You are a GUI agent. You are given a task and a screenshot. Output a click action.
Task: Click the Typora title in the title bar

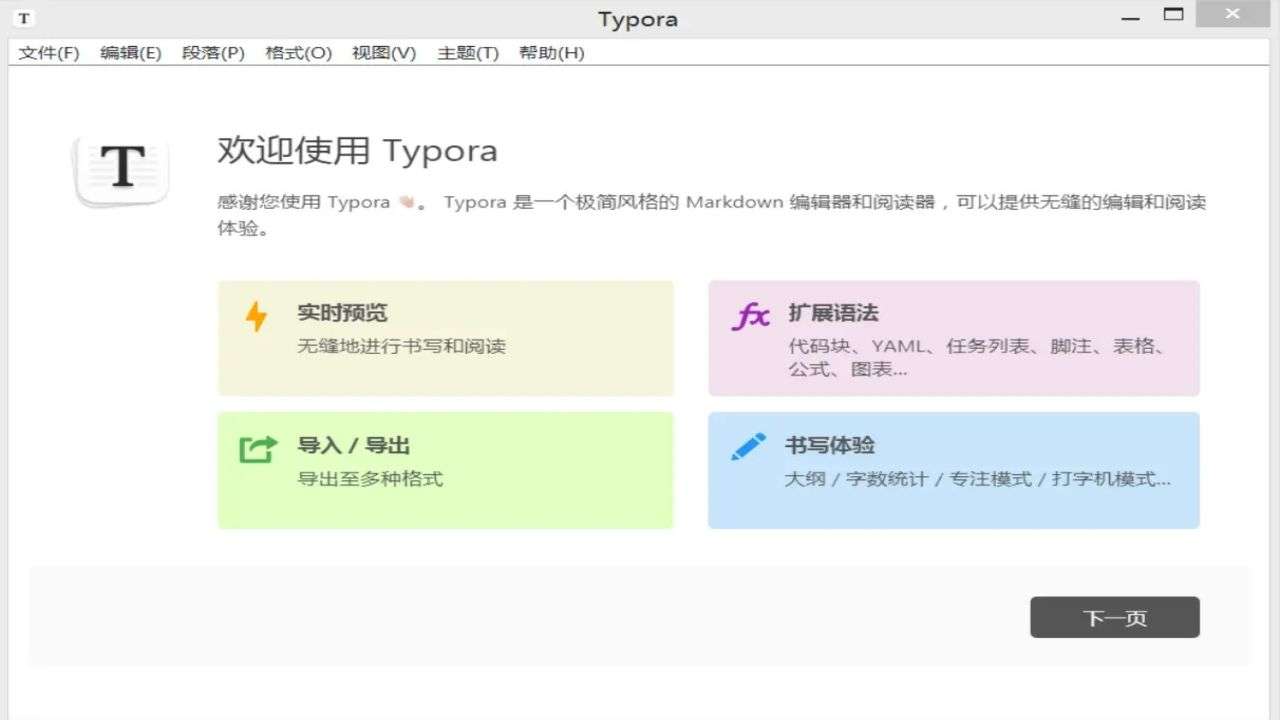click(x=637, y=18)
